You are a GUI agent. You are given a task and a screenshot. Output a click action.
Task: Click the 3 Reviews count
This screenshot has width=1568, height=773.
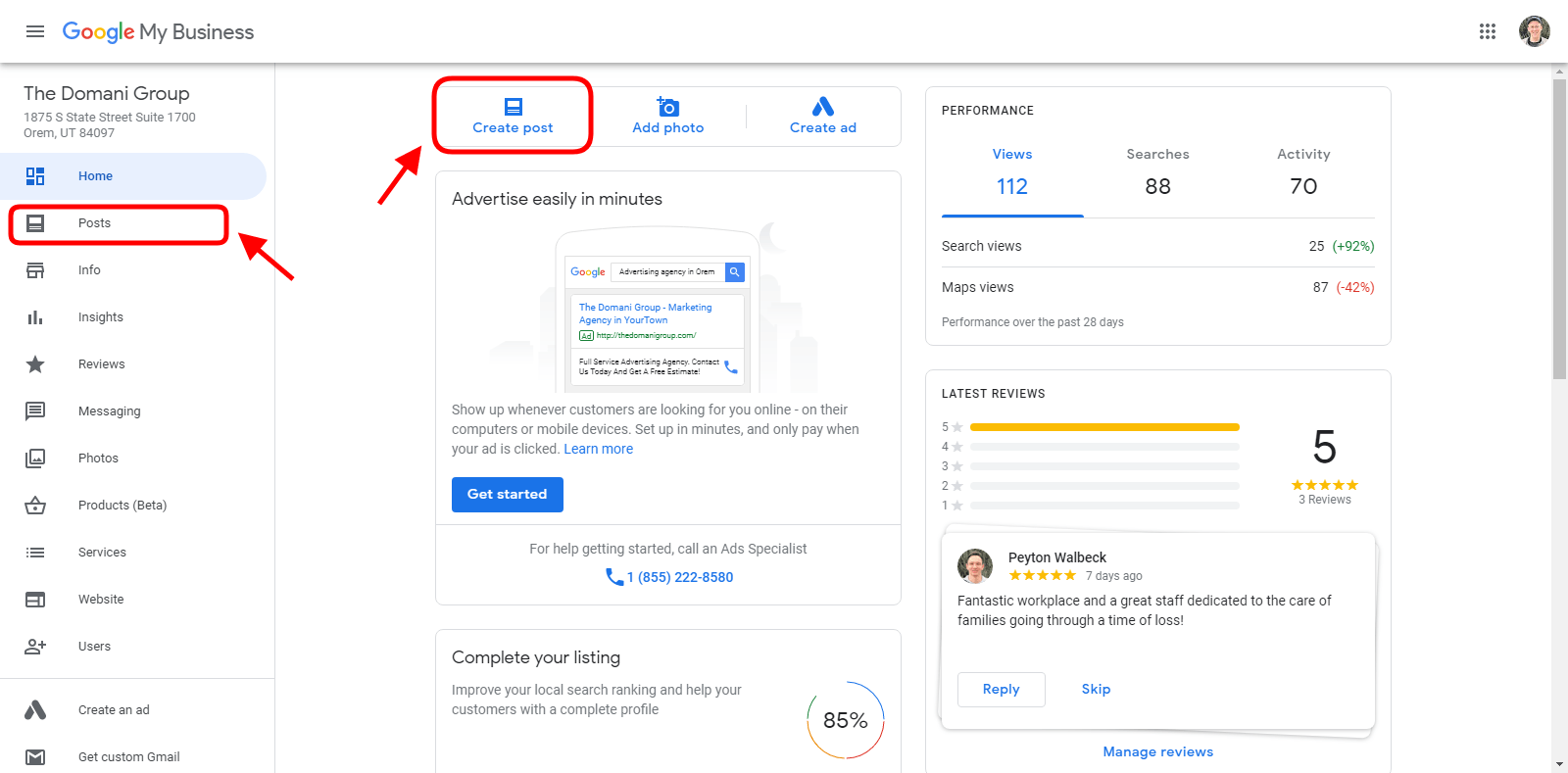point(1325,500)
